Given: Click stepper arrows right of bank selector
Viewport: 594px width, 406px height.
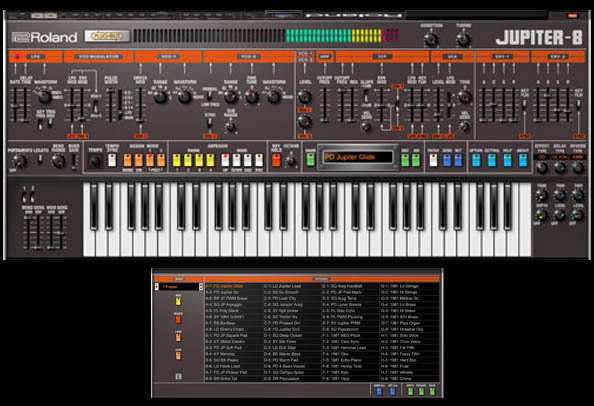Looking at the screenshot, I should (201, 287).
